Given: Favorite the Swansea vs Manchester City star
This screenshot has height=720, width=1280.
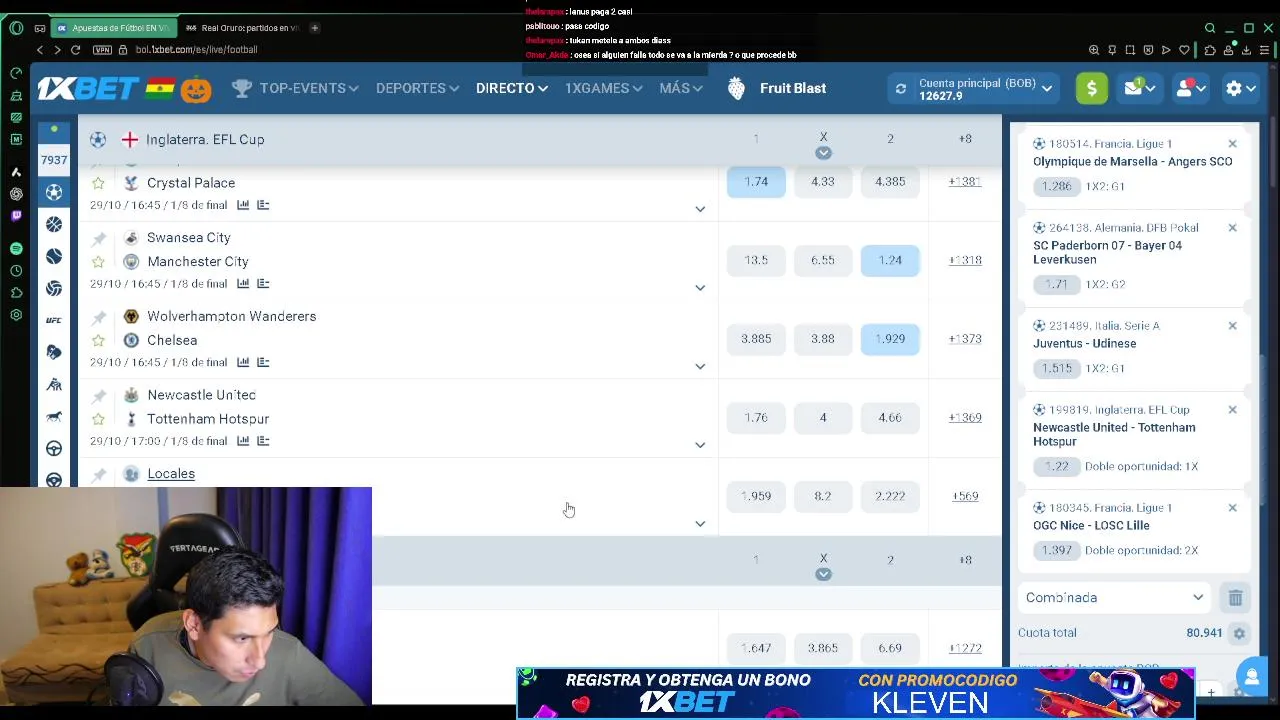Looking at the screenshot, I should point(98,262).
